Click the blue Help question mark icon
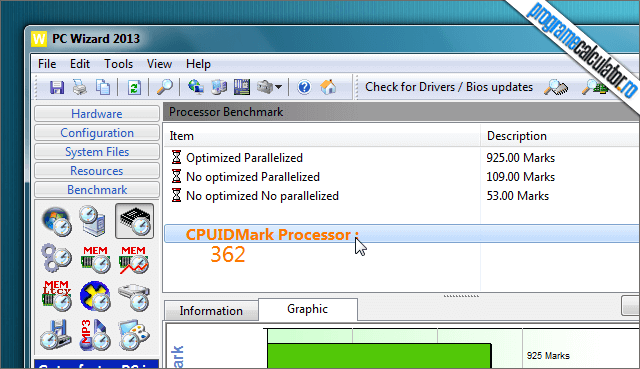The image size is (640, 369). 304,87
